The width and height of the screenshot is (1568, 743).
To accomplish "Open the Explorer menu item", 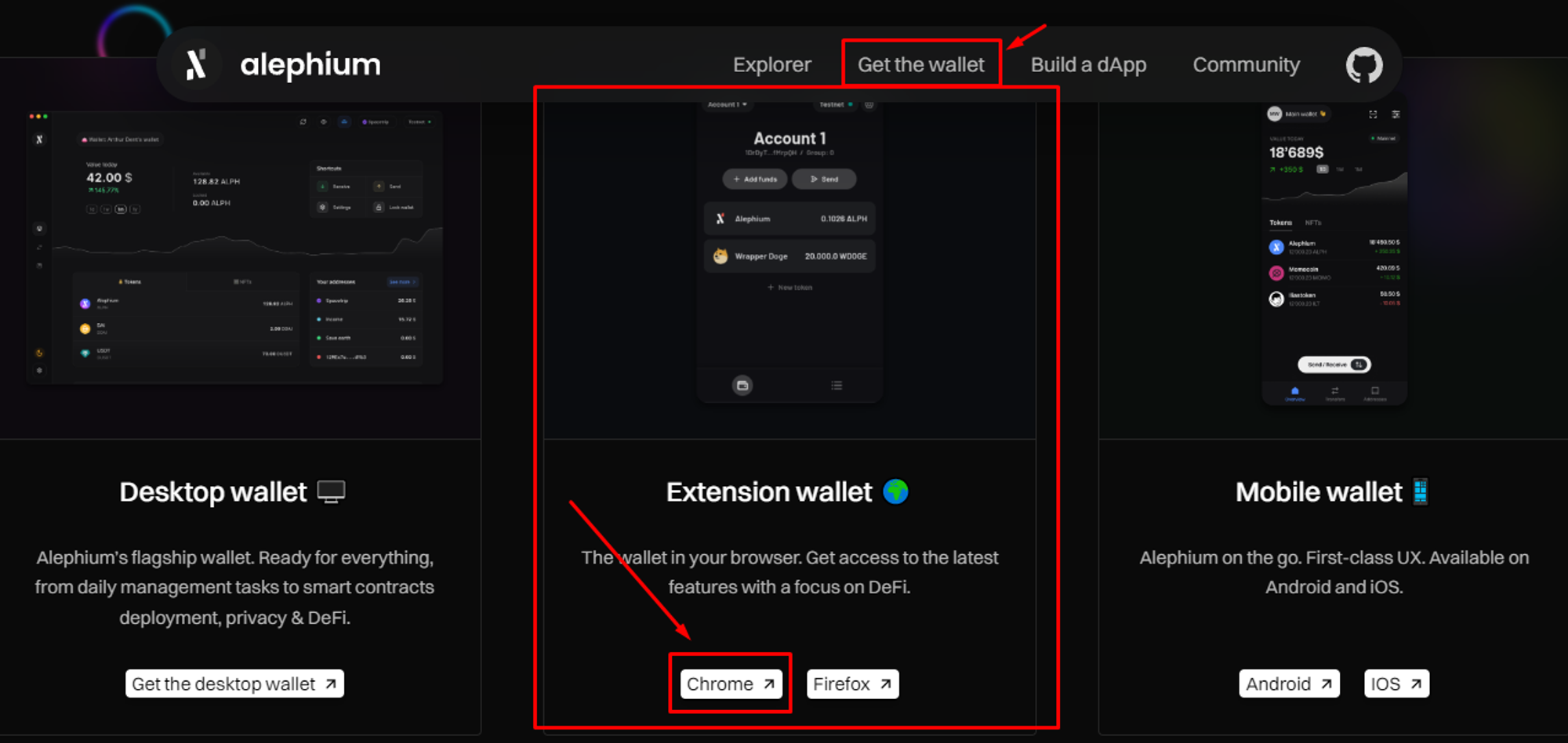I will [x=772, y=65].
